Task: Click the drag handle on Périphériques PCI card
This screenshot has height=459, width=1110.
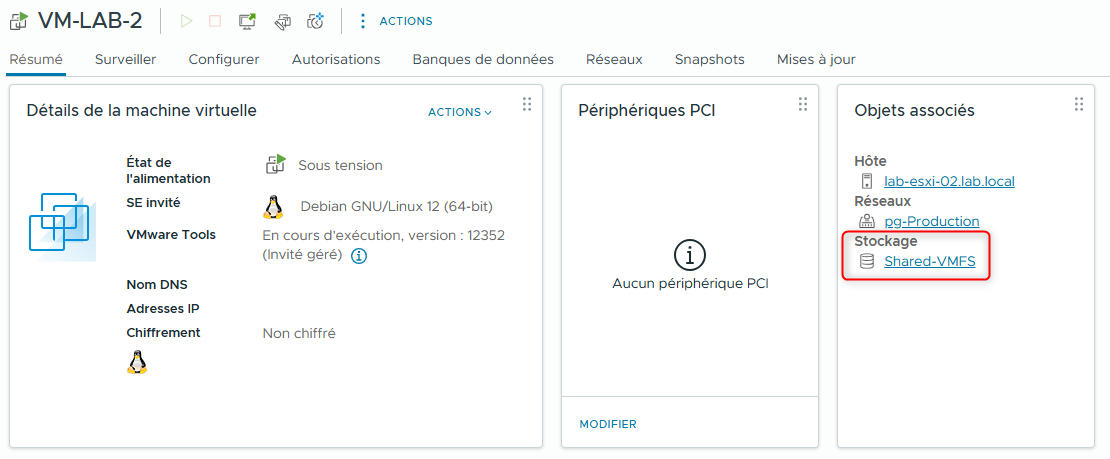Action: (803, 104)
